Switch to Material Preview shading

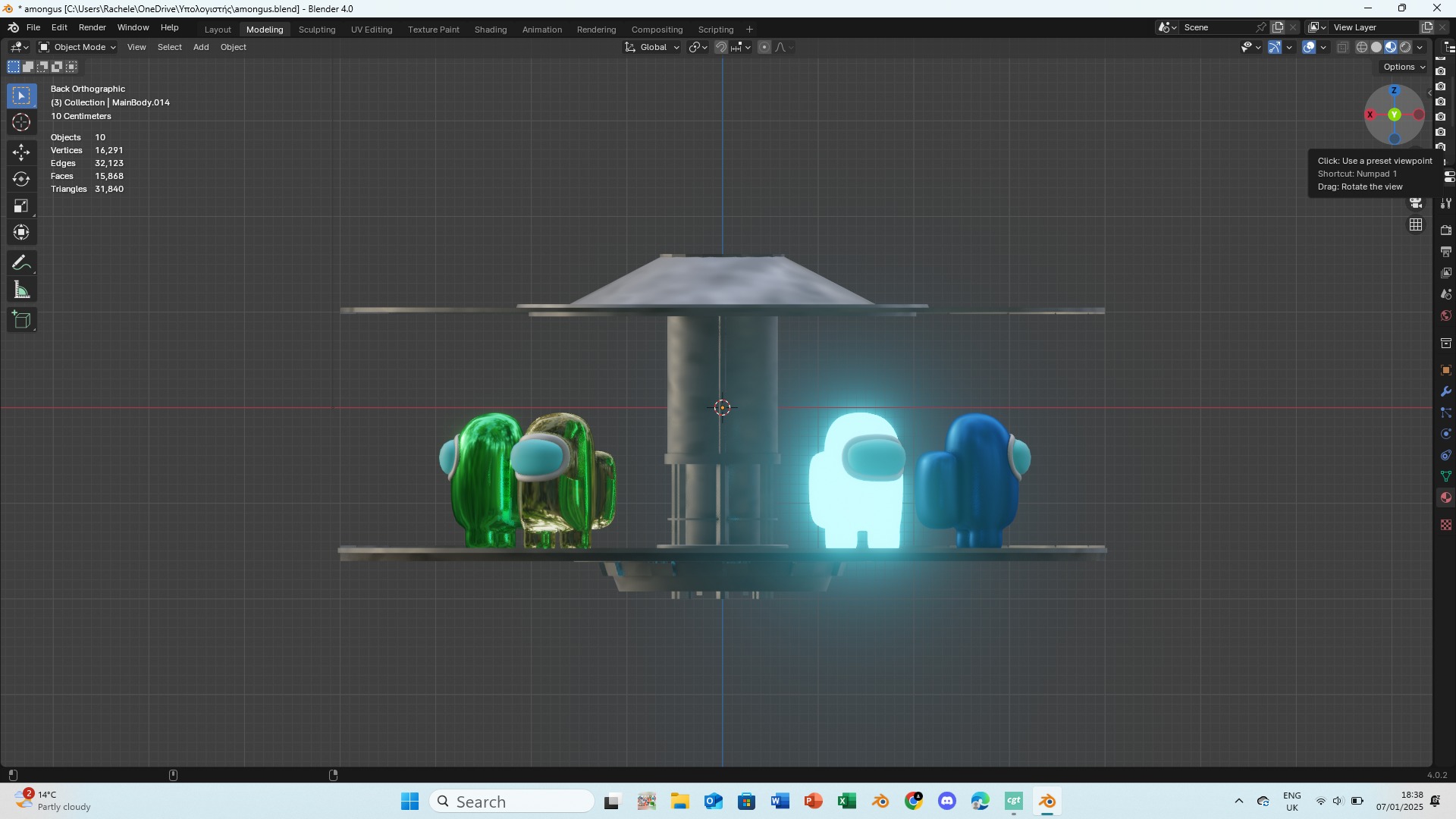tap(1391, 47)
